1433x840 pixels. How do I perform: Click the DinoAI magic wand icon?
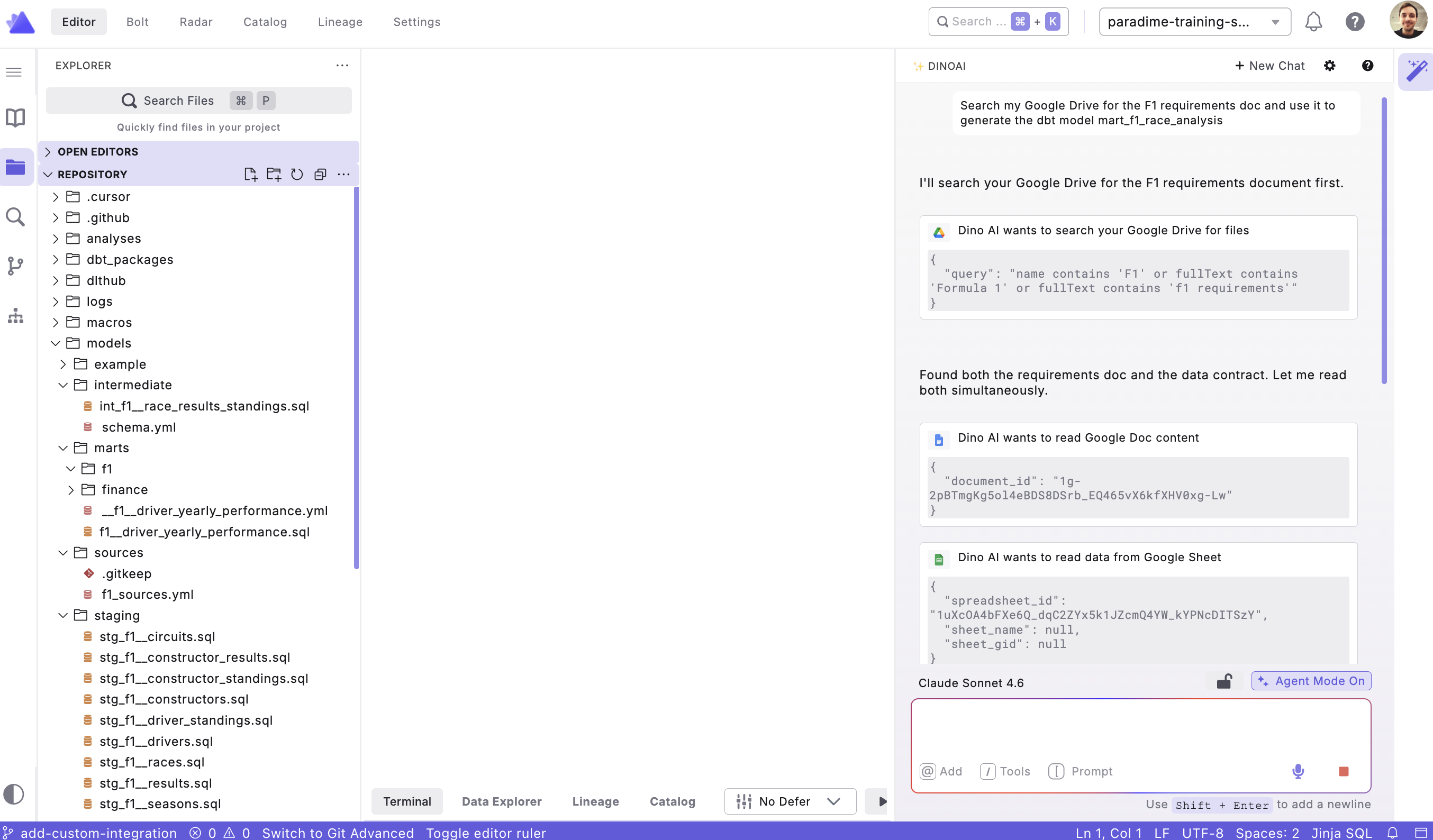(x=1416, y=71)
